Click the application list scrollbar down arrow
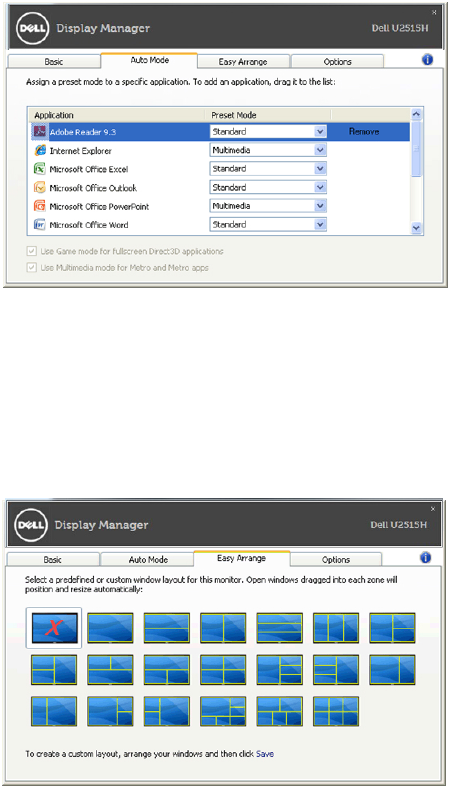The width and height of the screenshot is (449, 787). [416, 227]
